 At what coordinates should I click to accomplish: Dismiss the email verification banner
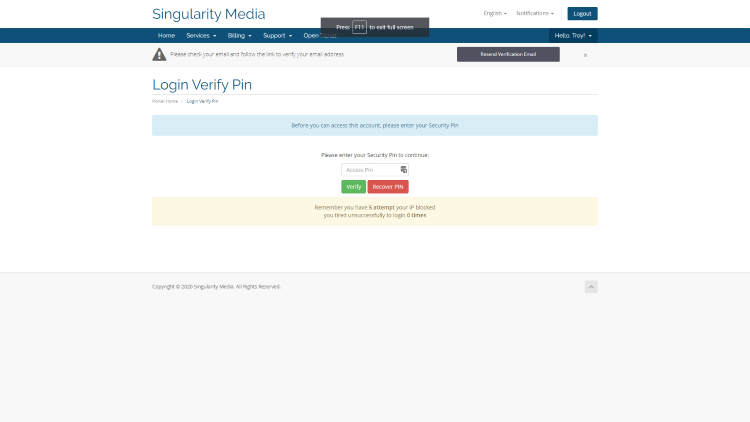click(585, 55)
